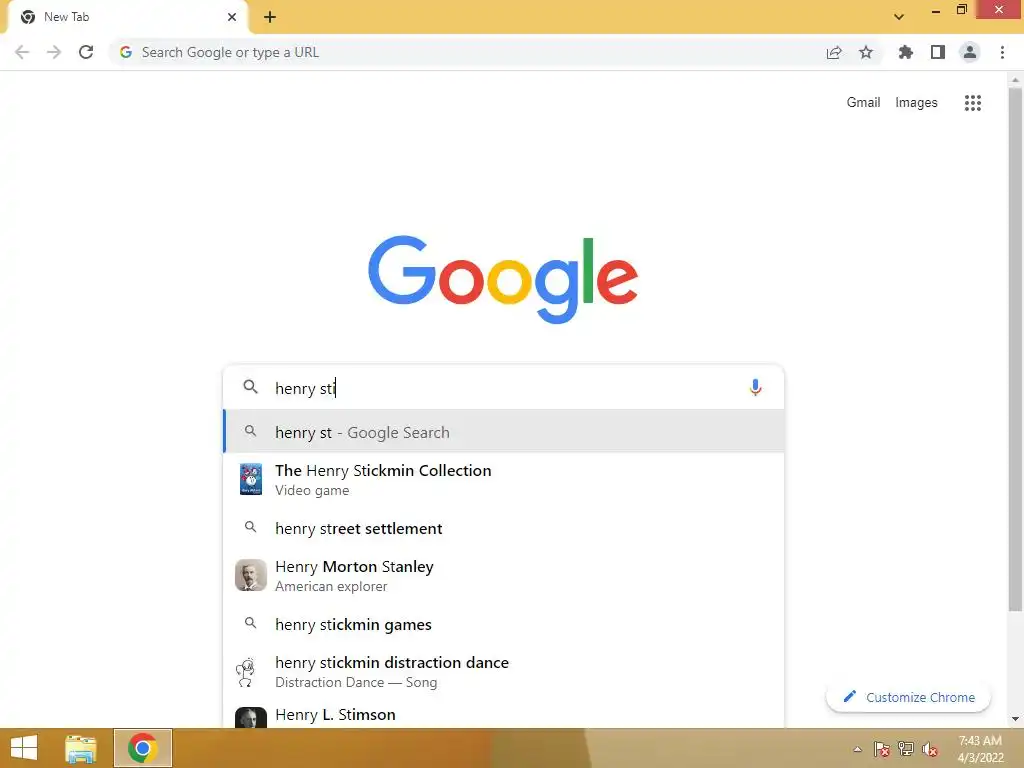Image resolution: width=1024 pixels, height=768 pixels.
Task: Select The Henry Stickmin Collection suggestion
Action: pyautogui.click(x=504, y=479)
